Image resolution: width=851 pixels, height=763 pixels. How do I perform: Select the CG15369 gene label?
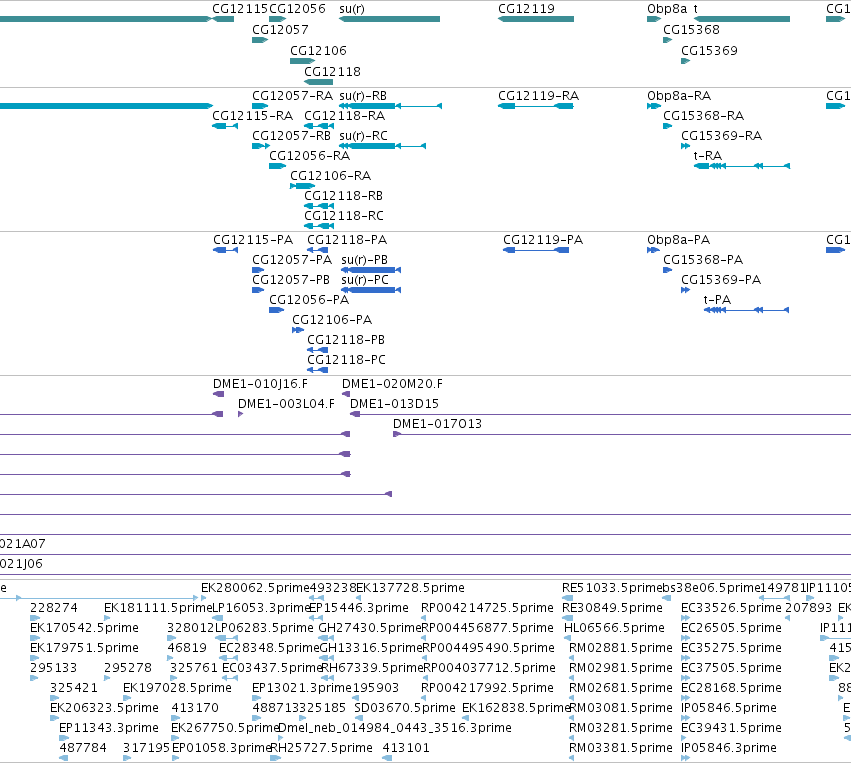tap(709, 50)
